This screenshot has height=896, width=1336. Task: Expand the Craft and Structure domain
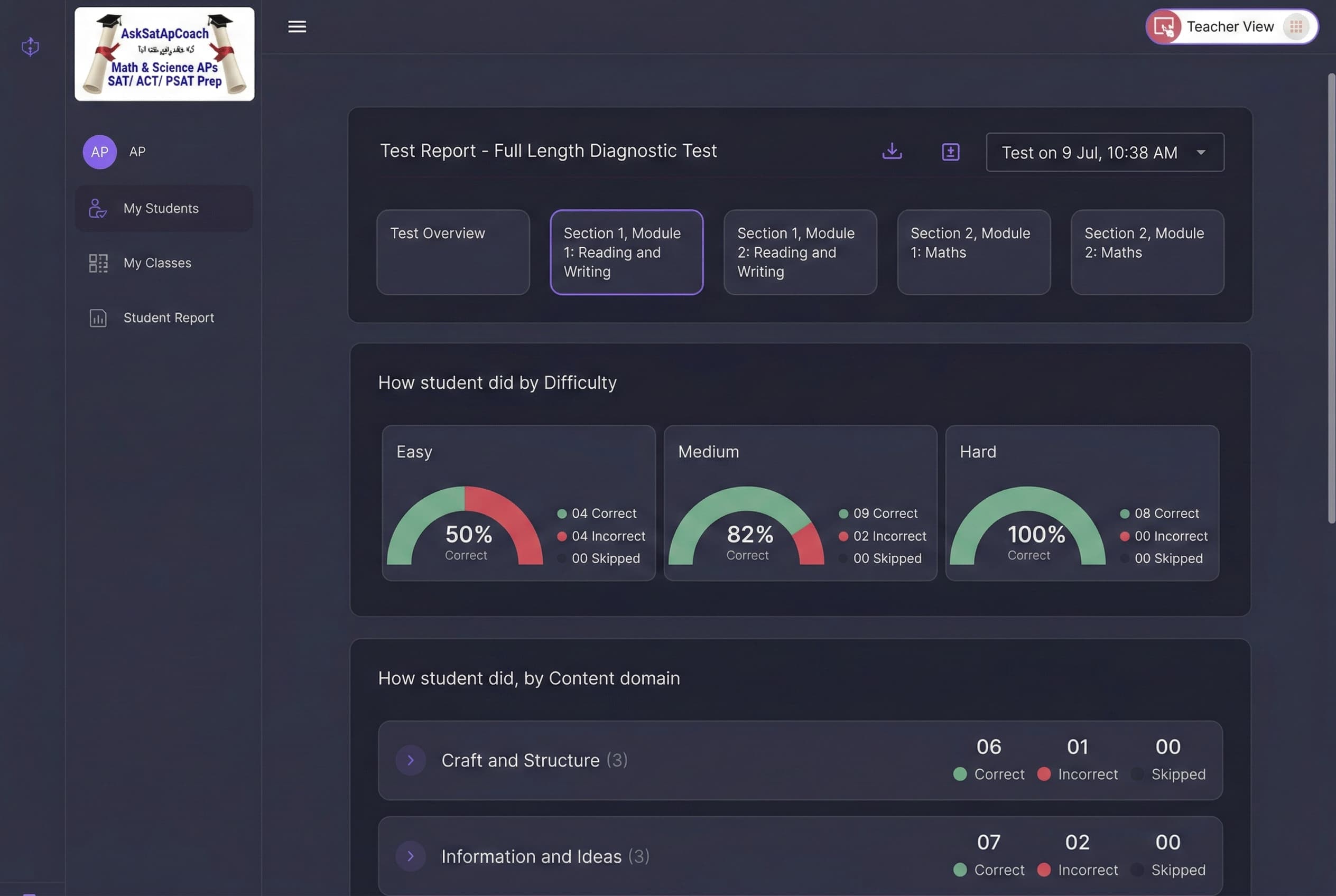tap(411, 760)
